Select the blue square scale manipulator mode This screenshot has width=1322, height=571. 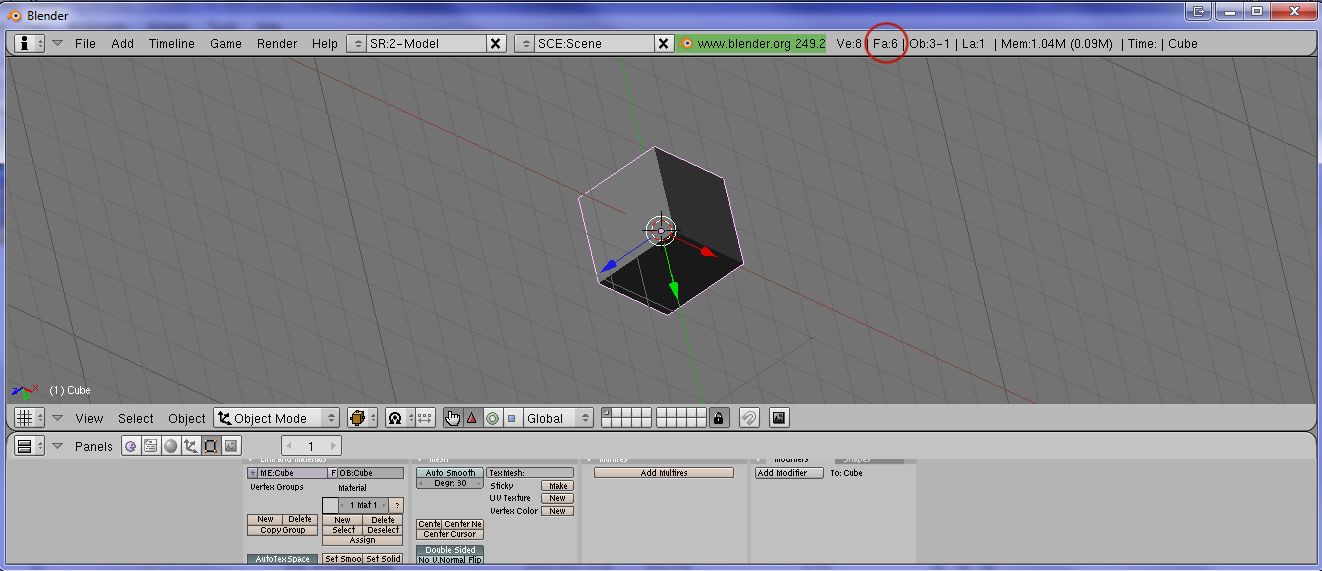point(511,418)
